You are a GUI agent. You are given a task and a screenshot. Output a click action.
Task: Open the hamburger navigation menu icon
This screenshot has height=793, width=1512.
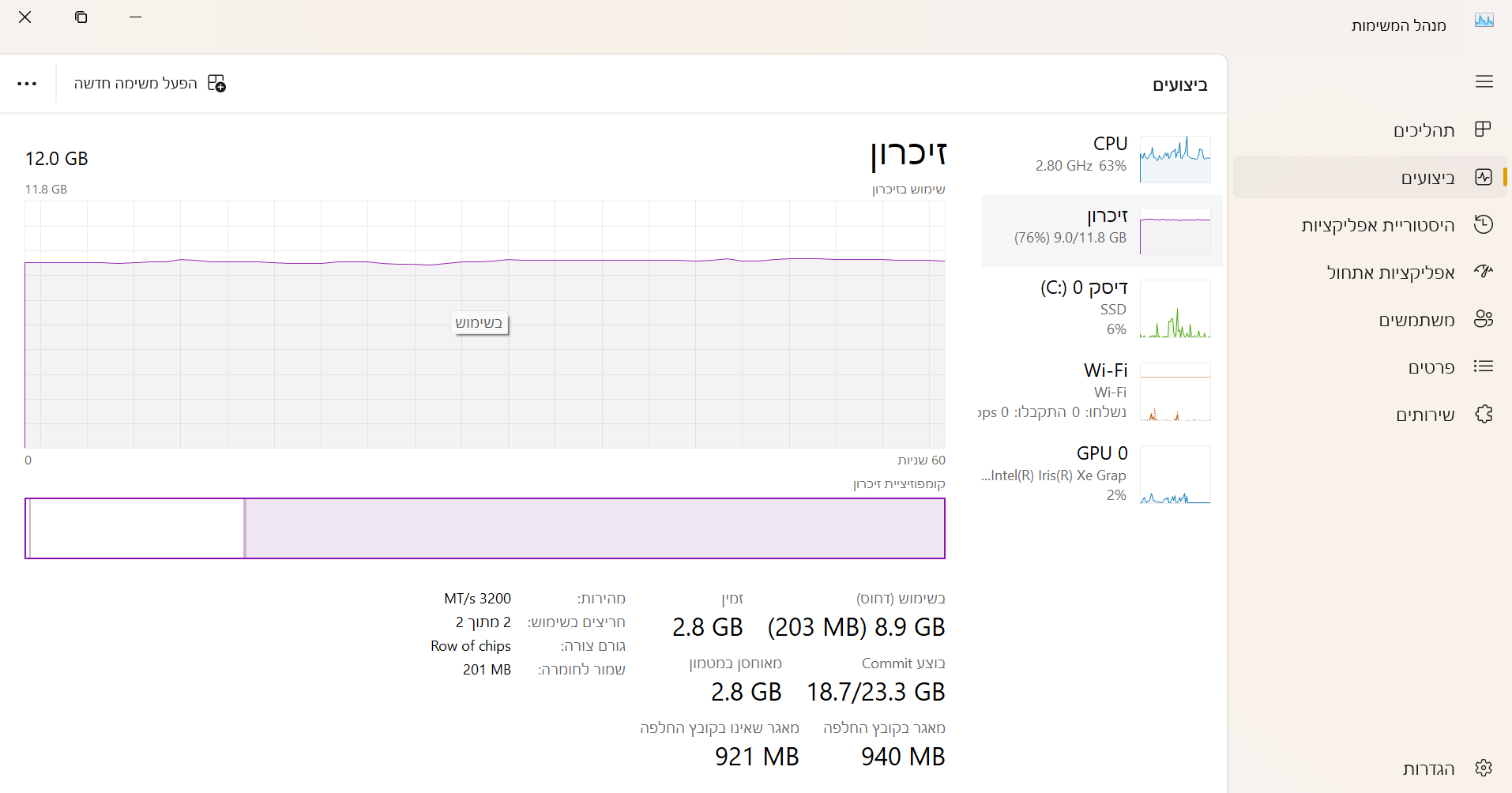click(x=1484, y=81)
